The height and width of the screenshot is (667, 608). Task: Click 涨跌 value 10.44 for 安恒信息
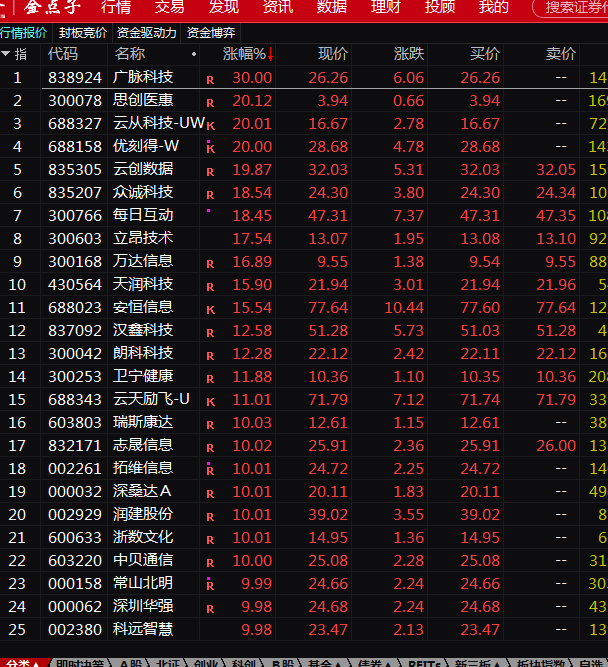pyautogui.click(x=404, y=307)
